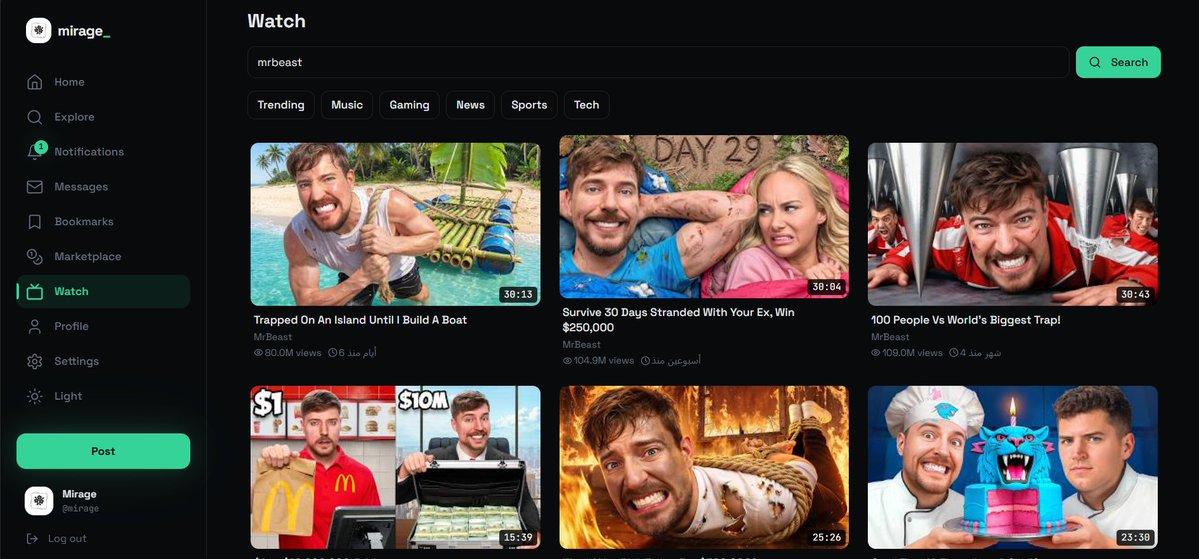Screen dimensions: 1199x559
Task: Open the Messages section
Action: point(103,187)
